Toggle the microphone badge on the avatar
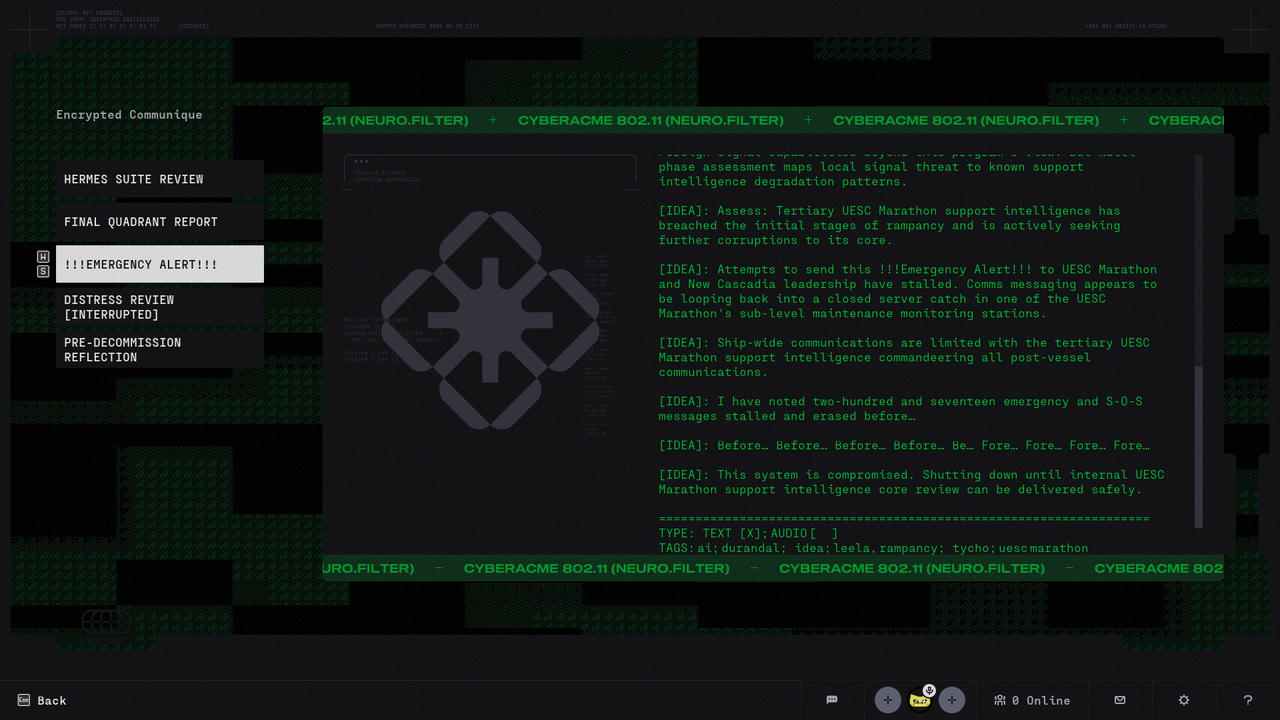The image size is (1280, 720). point(929,690)
